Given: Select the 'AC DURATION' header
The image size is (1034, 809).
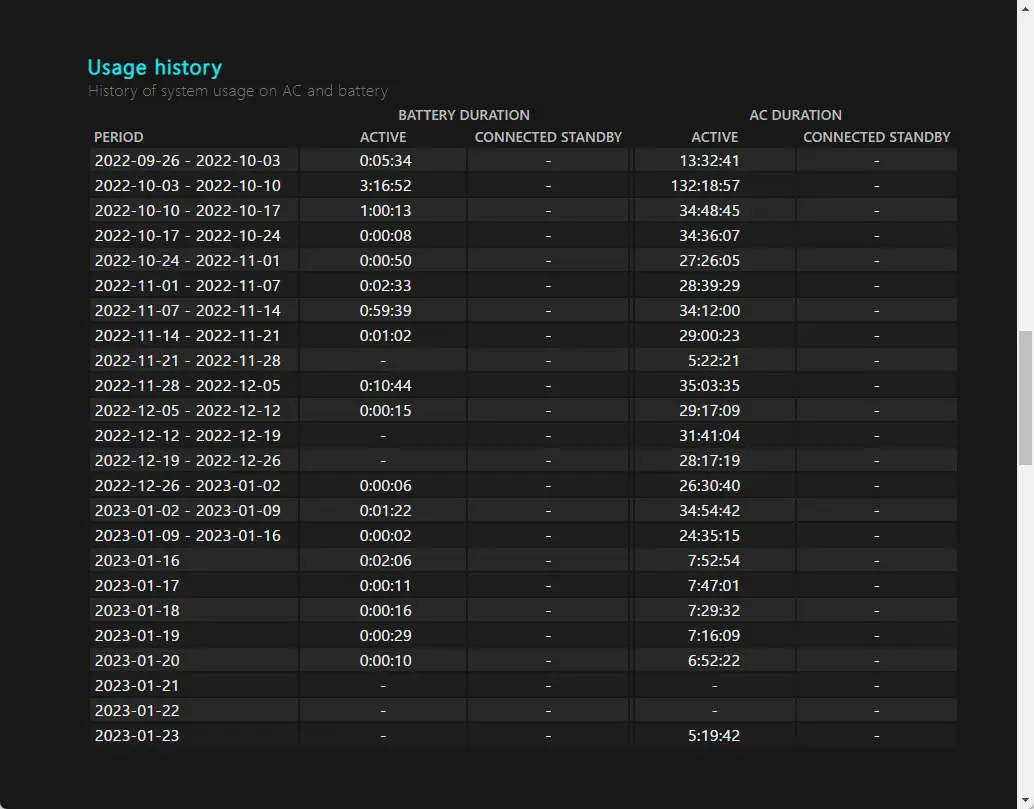Looking at the screenshot, I should pos(795,115).
